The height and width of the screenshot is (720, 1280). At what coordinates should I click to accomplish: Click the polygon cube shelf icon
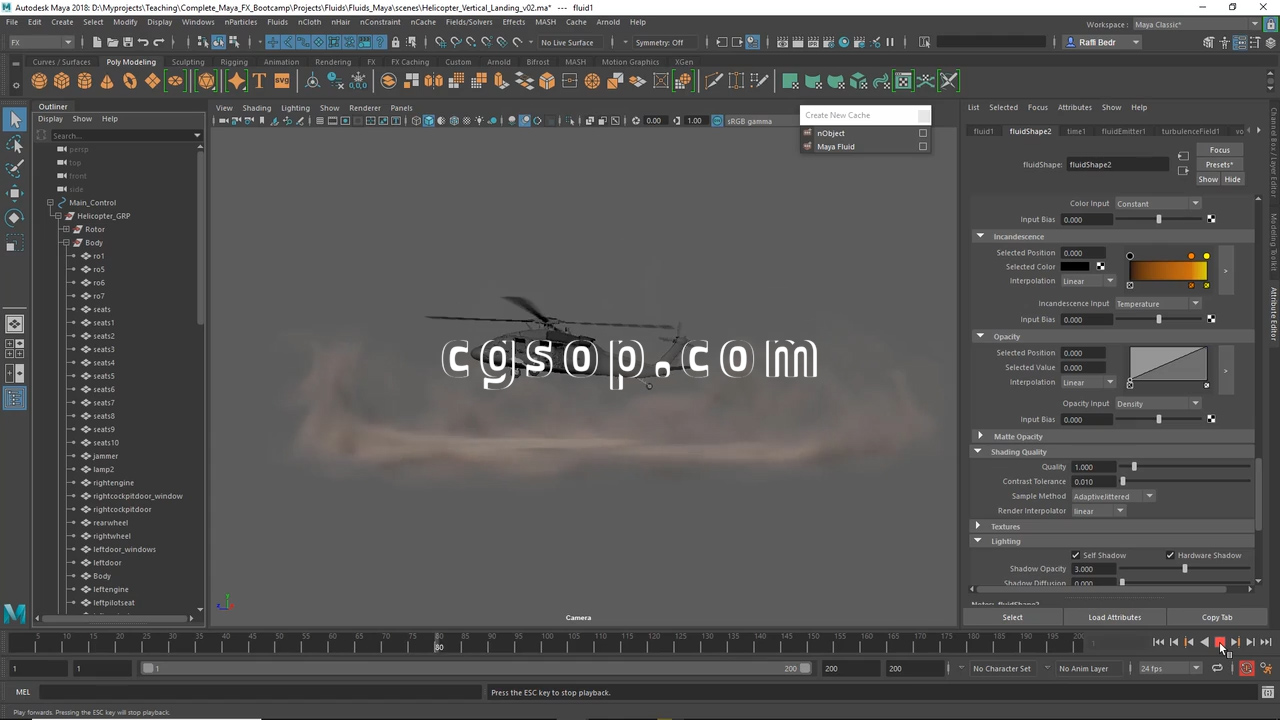click(62, 81)
